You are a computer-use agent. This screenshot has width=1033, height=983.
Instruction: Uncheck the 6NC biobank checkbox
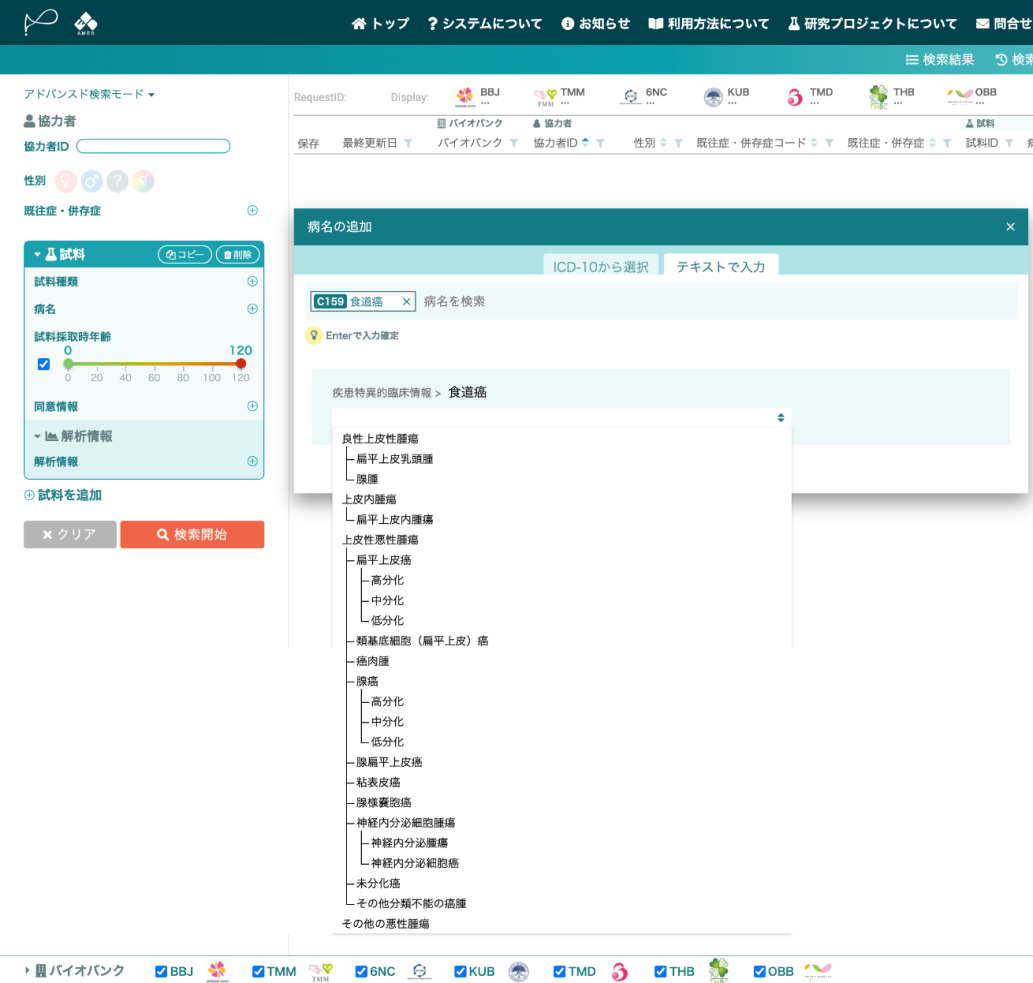[361, 971]
